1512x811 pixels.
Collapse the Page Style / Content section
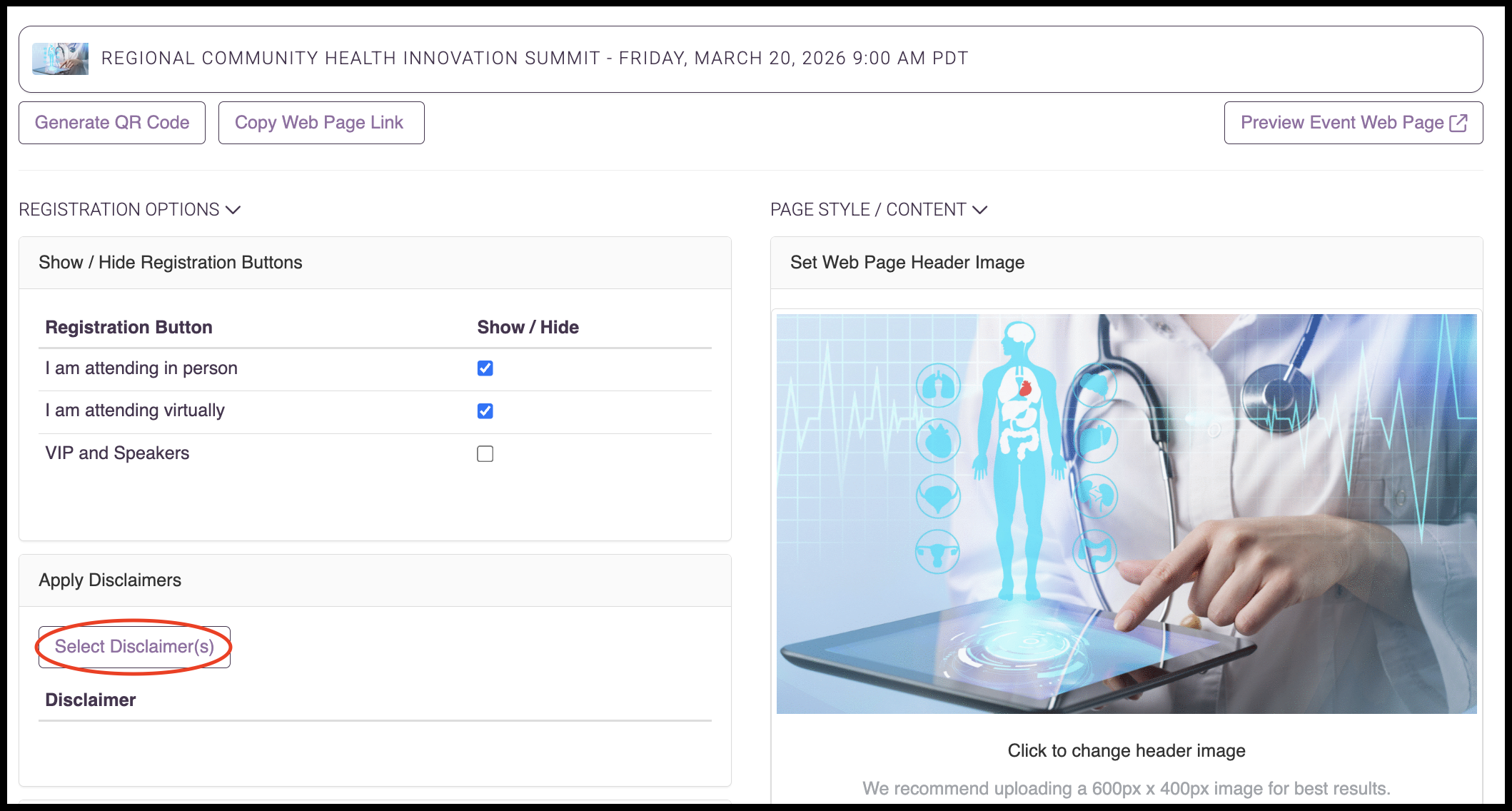coord(879,209)
